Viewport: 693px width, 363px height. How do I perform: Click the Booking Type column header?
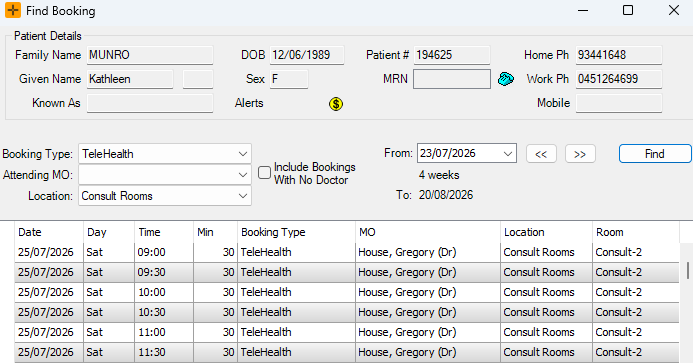296,232
